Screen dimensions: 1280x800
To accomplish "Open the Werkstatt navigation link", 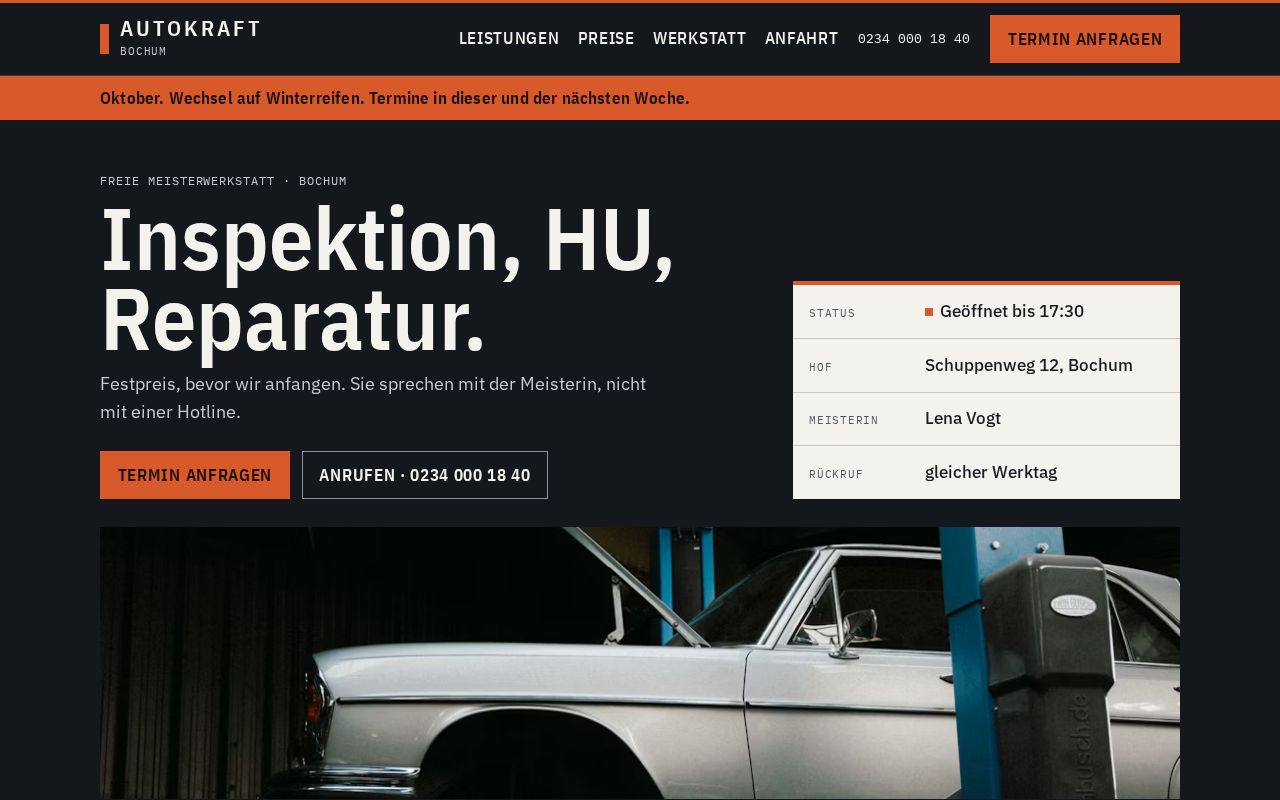I will click(699, 39).
